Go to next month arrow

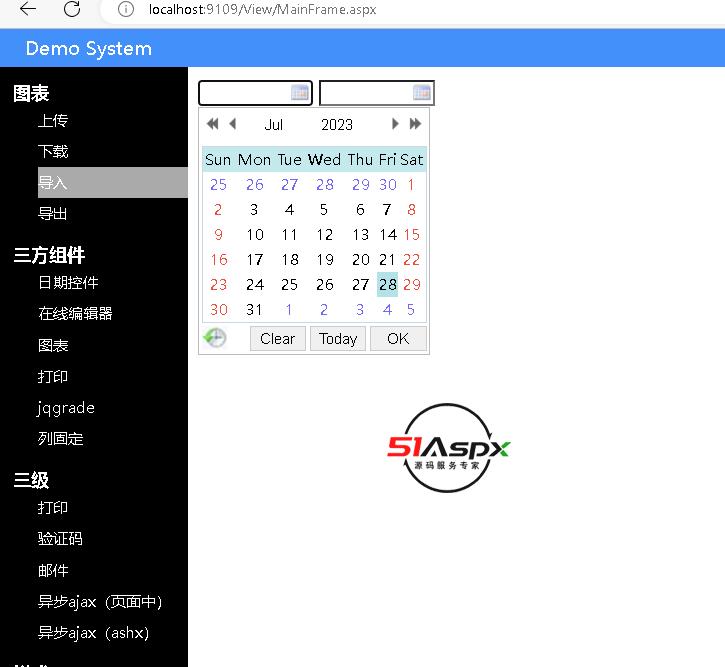tap(395, 124)
